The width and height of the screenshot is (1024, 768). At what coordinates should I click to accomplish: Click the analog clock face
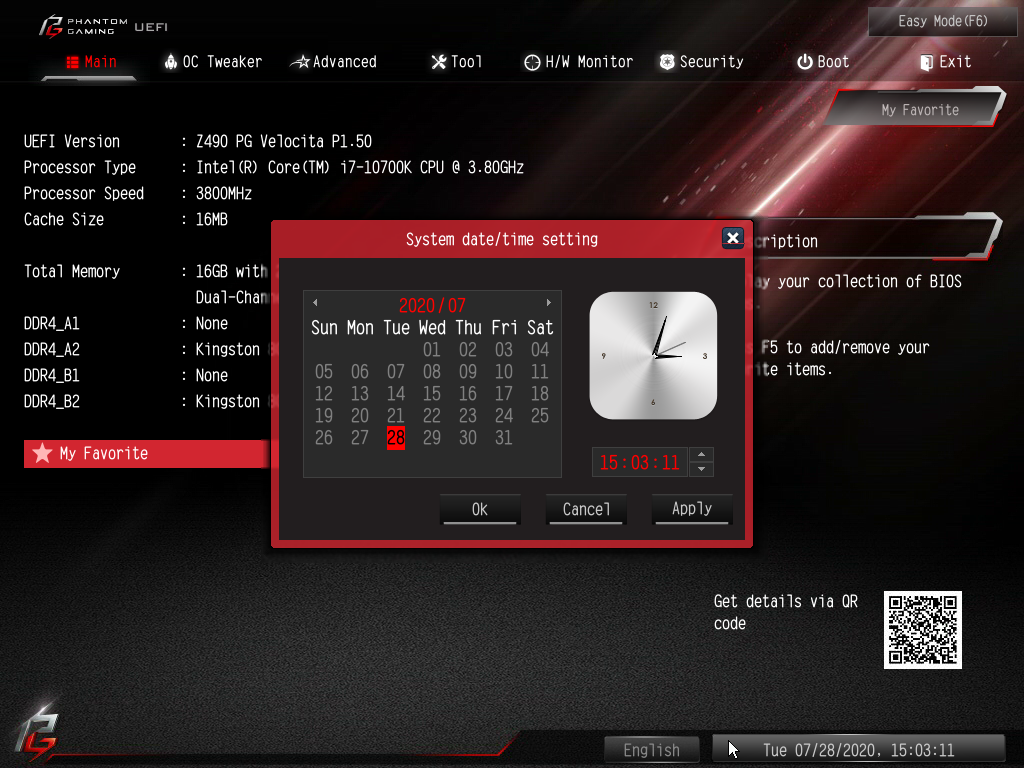click(x=653, y=355)
